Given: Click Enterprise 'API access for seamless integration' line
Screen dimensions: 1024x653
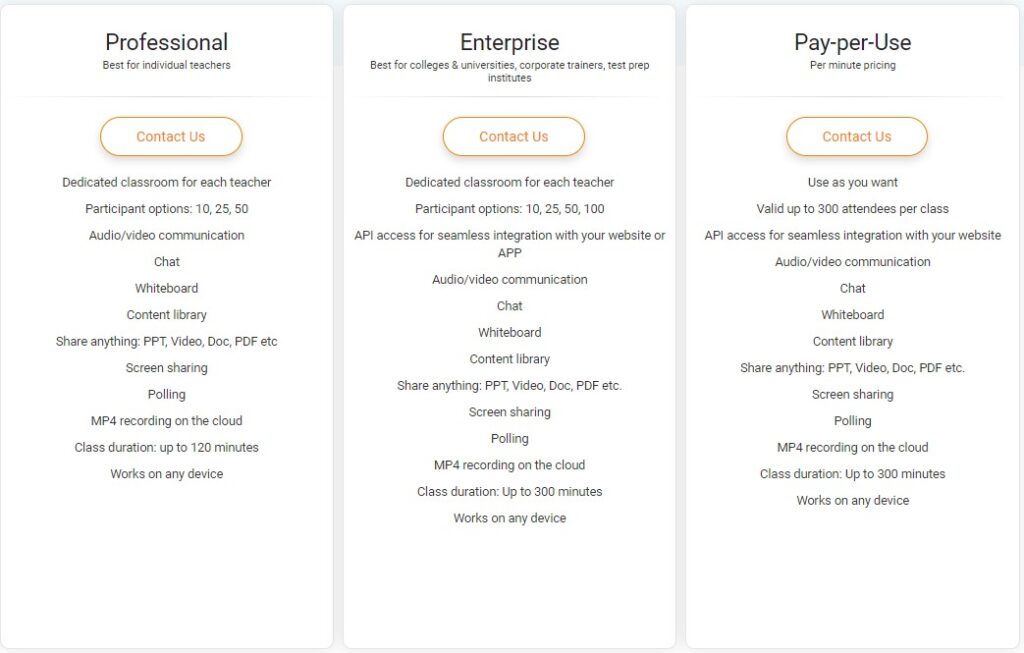Looking at the screenshot, I should tap(509, 244).
